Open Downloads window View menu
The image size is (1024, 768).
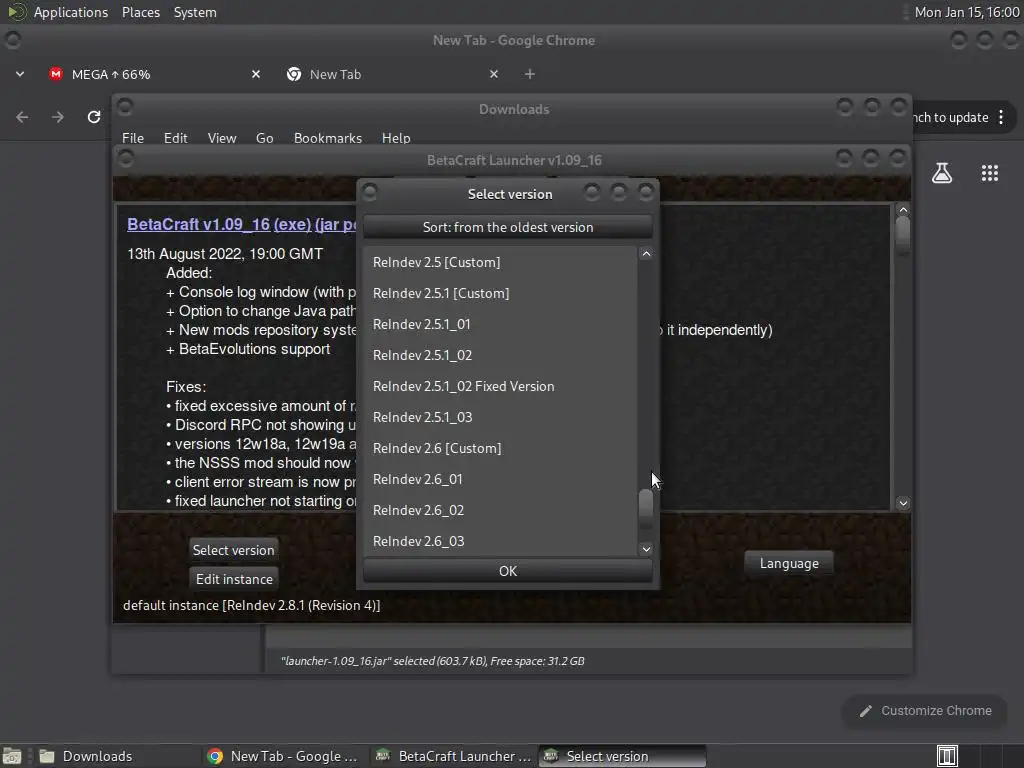222,138
